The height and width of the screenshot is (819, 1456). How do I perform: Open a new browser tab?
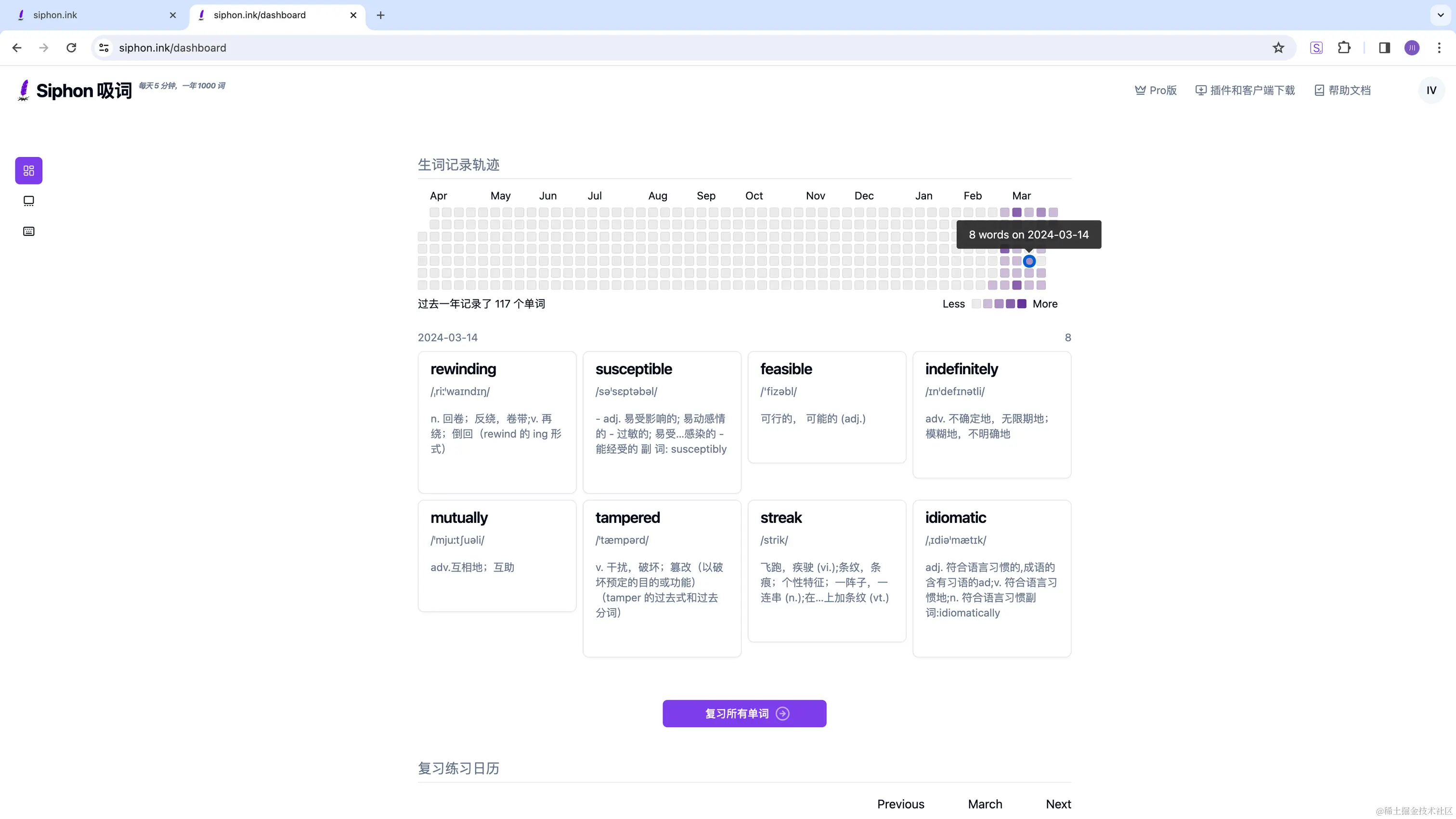pyautogui.click(x=380, y=15)
